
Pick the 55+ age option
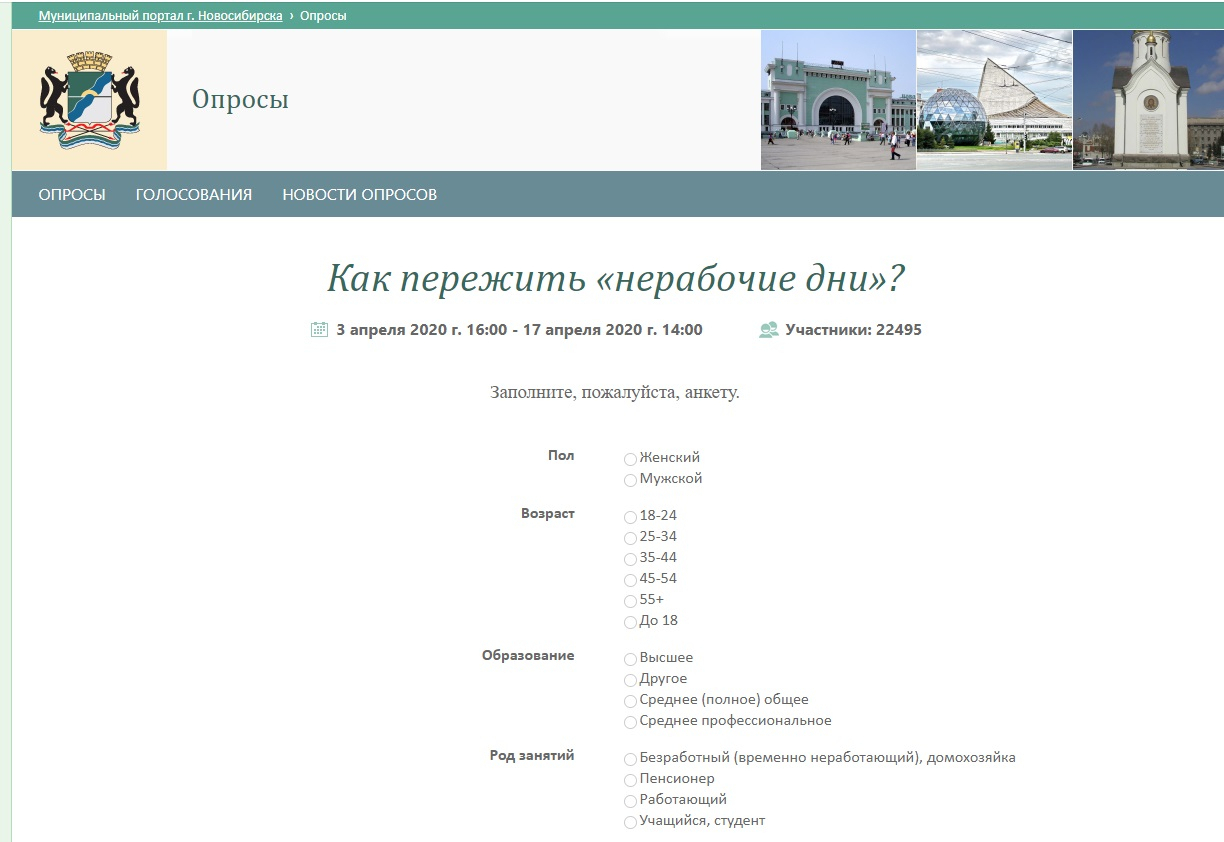(630, 601)
